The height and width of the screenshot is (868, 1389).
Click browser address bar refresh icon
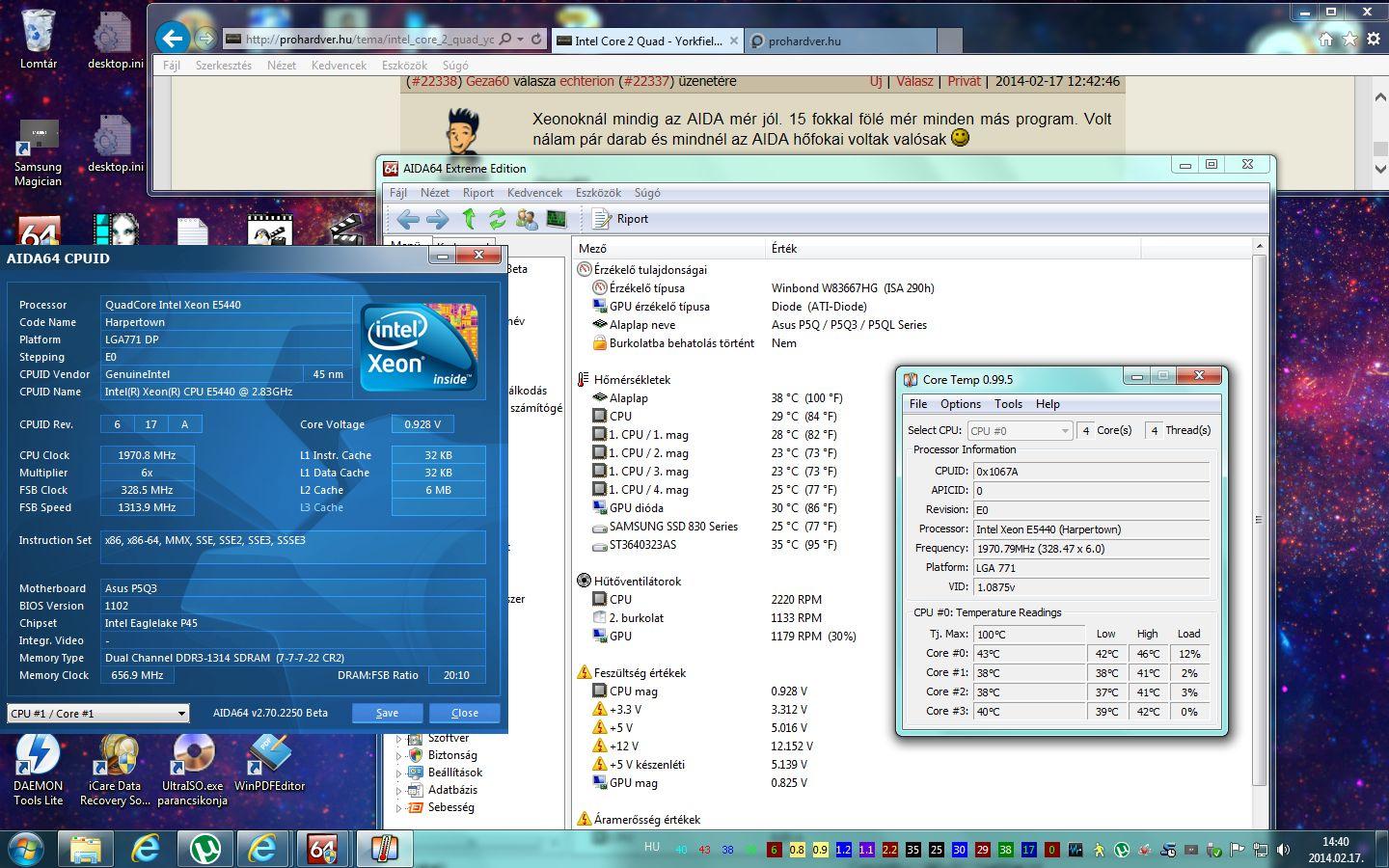pos(536,40)
